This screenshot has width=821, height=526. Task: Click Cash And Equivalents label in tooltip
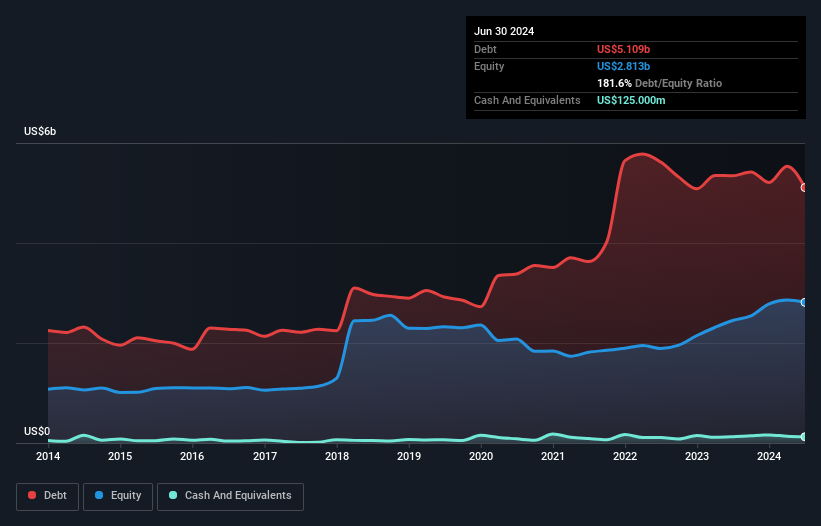tap(527, 100)
